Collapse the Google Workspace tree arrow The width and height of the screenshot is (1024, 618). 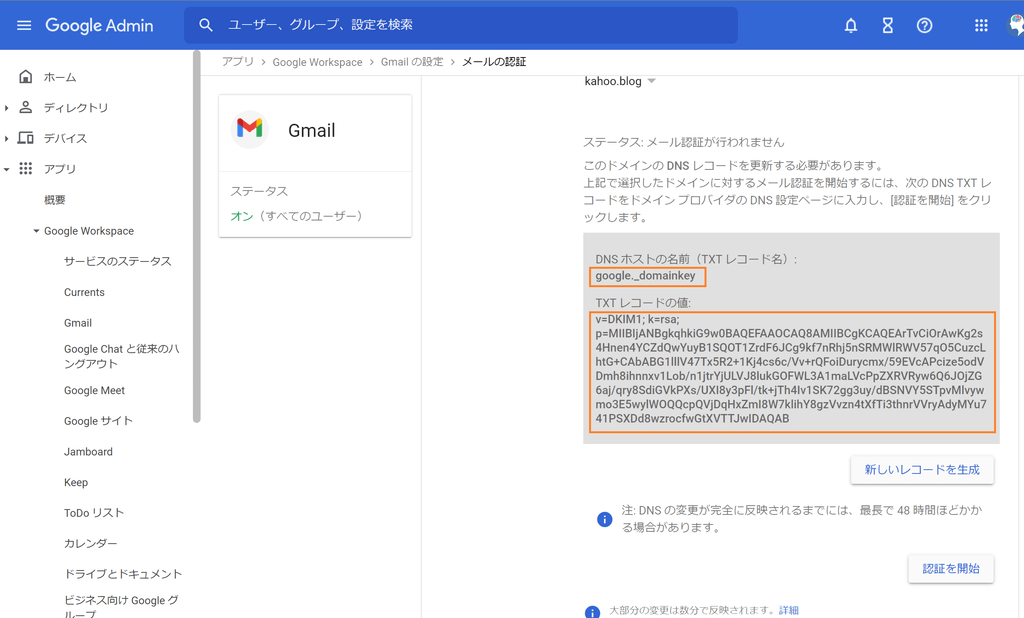[37, 231]
